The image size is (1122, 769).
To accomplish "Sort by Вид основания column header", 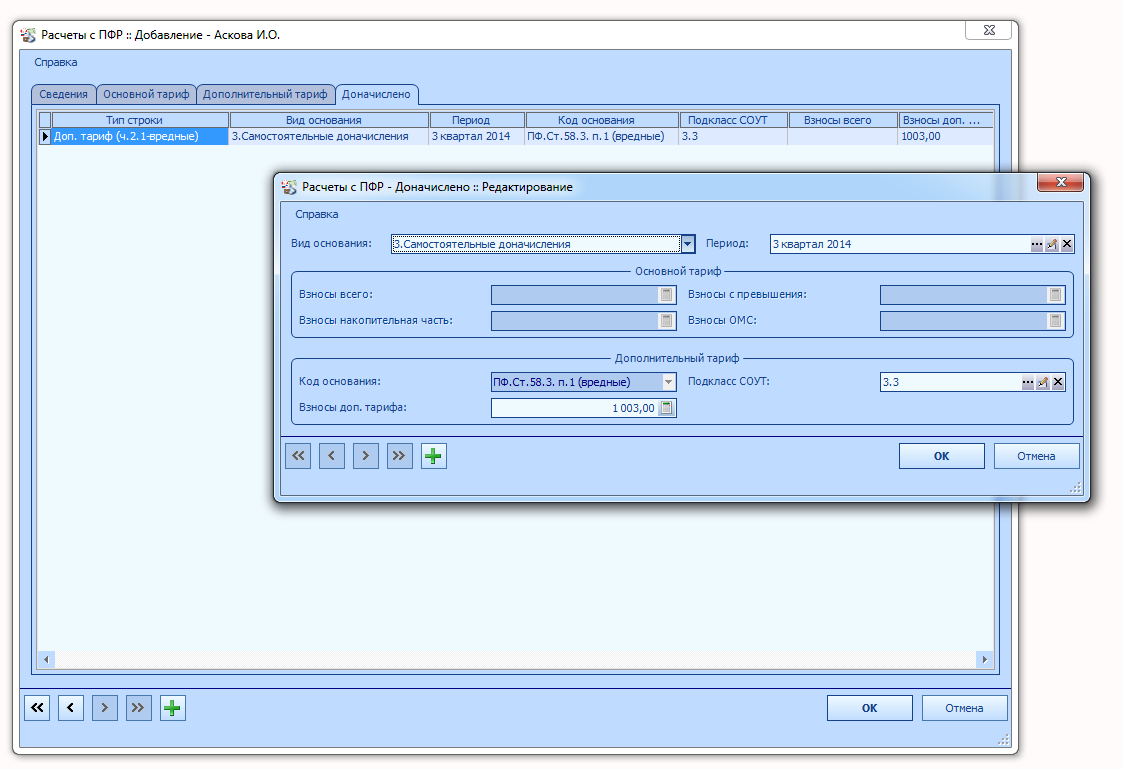I will point(329,120).
